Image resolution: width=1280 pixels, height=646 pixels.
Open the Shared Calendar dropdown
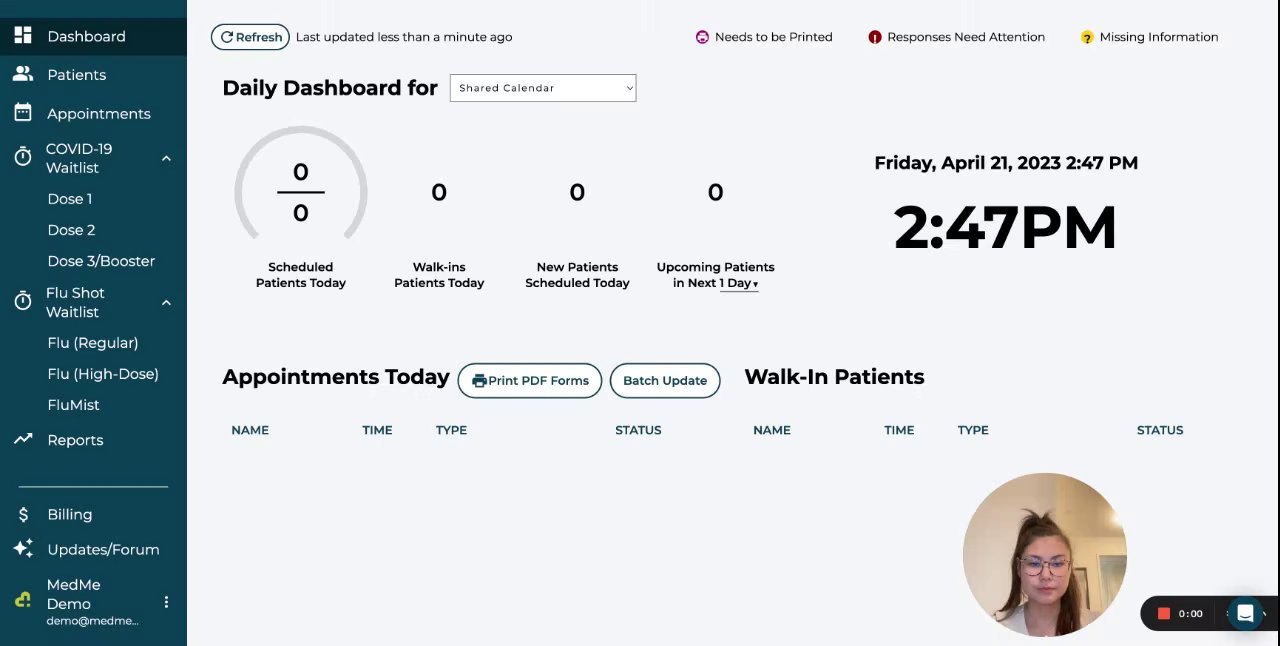tap(543, 88)
